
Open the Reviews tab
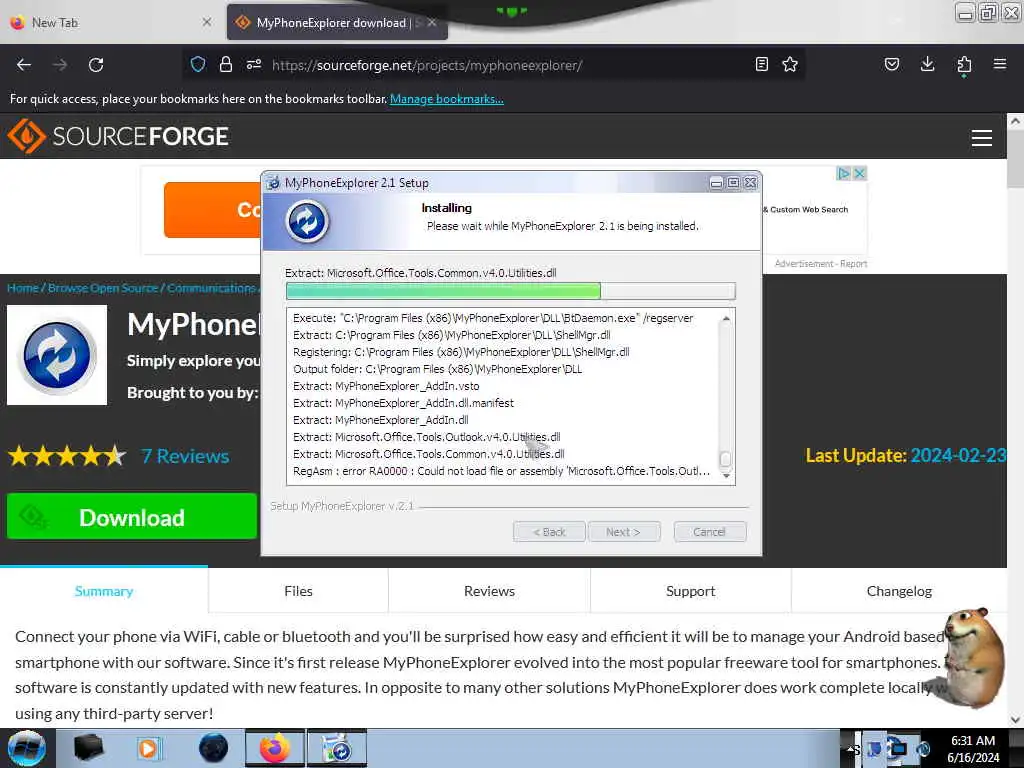[x=489, y=591]
